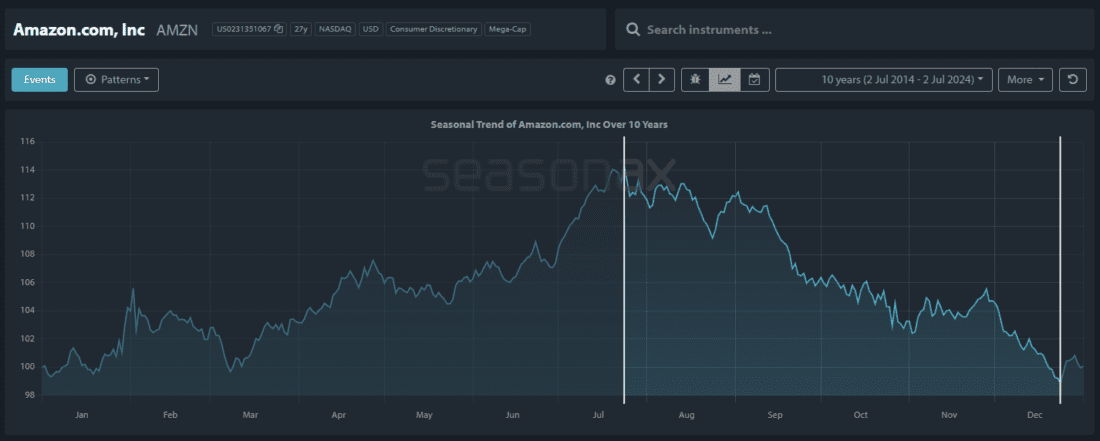Image resolution: width=1100 pixels, height=441 pixels.
Task: Click in the Search instruments field
Action: point(860,30)
